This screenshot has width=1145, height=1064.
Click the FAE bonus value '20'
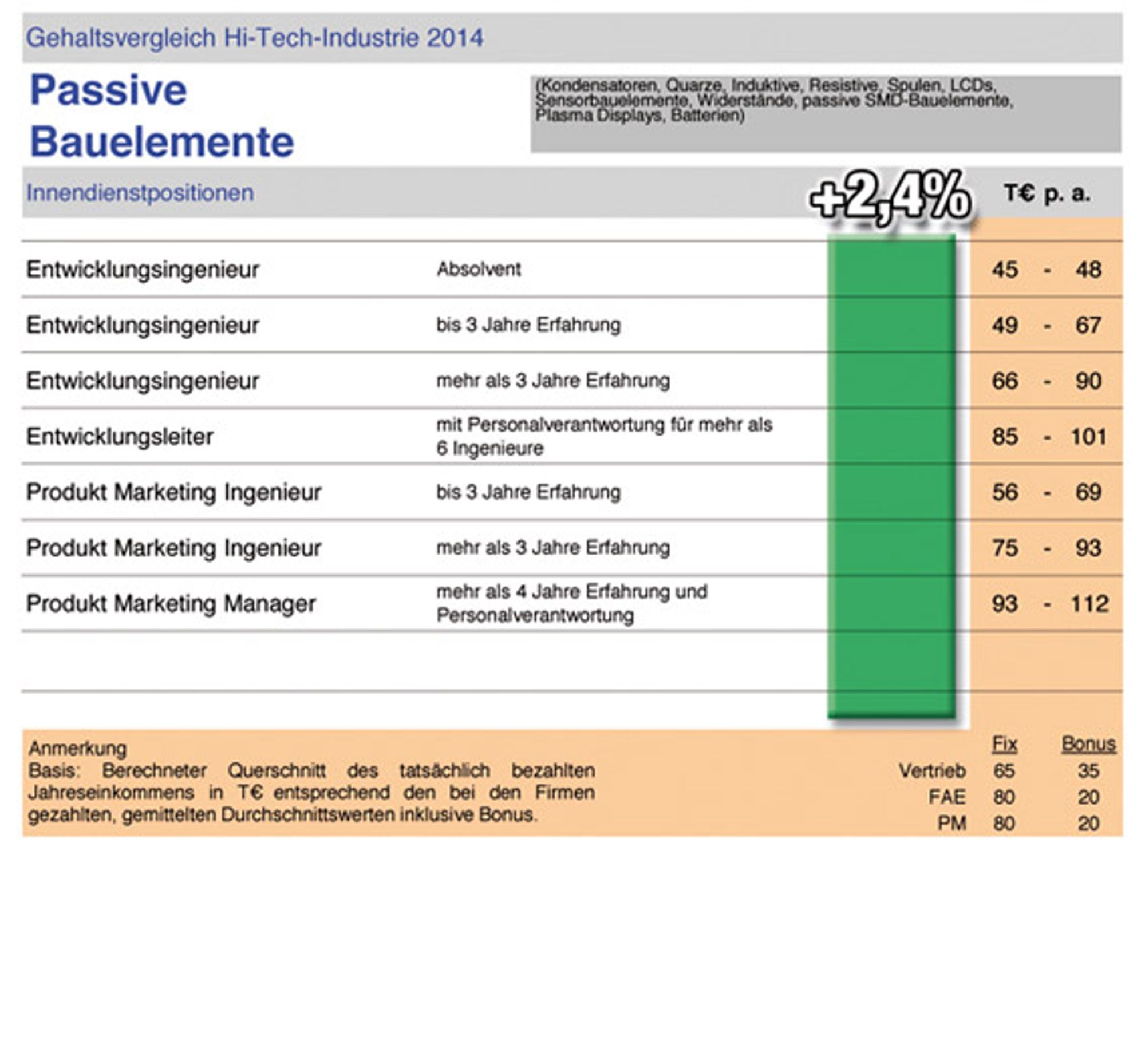coord(1088,797)
